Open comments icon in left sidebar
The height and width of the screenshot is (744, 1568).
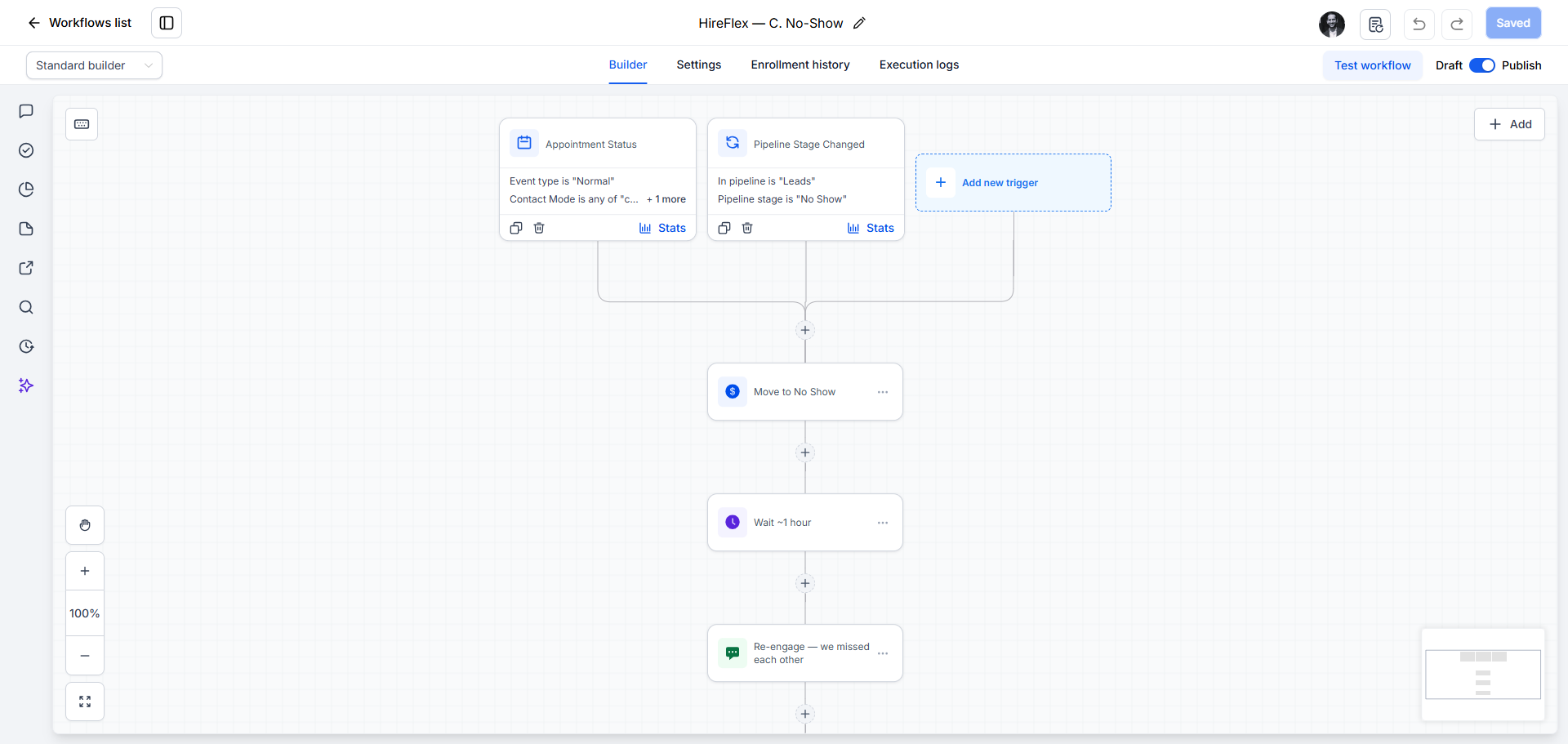[x=26, y=111]
